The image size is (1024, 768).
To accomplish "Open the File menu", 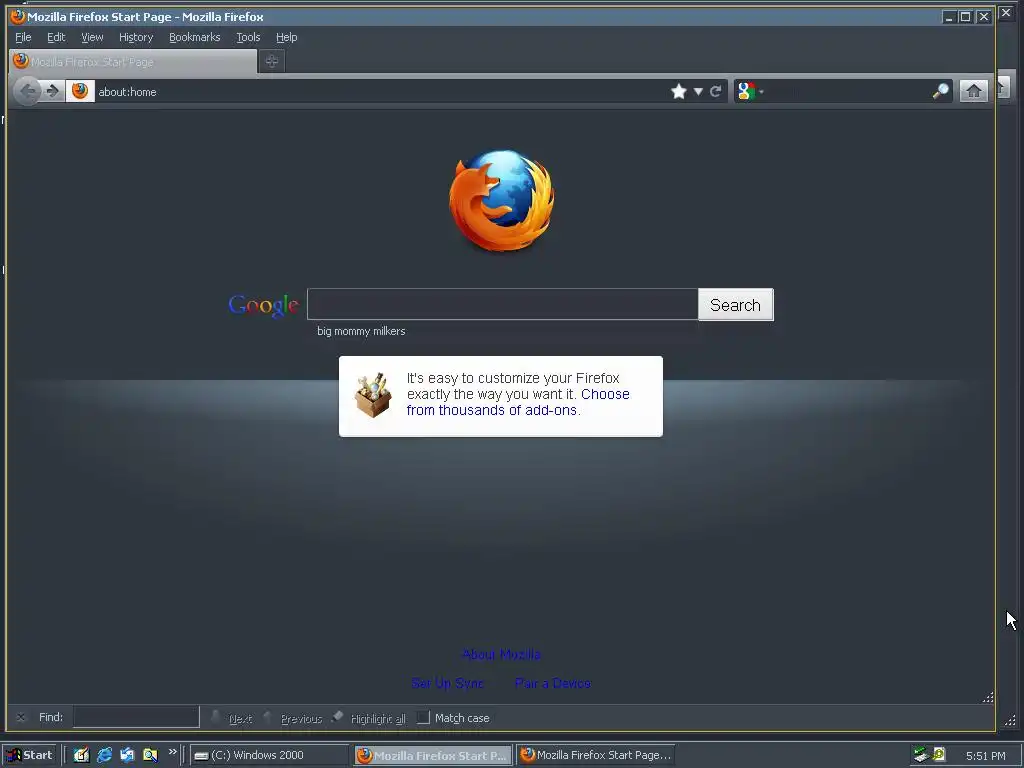I will (23, 37).
